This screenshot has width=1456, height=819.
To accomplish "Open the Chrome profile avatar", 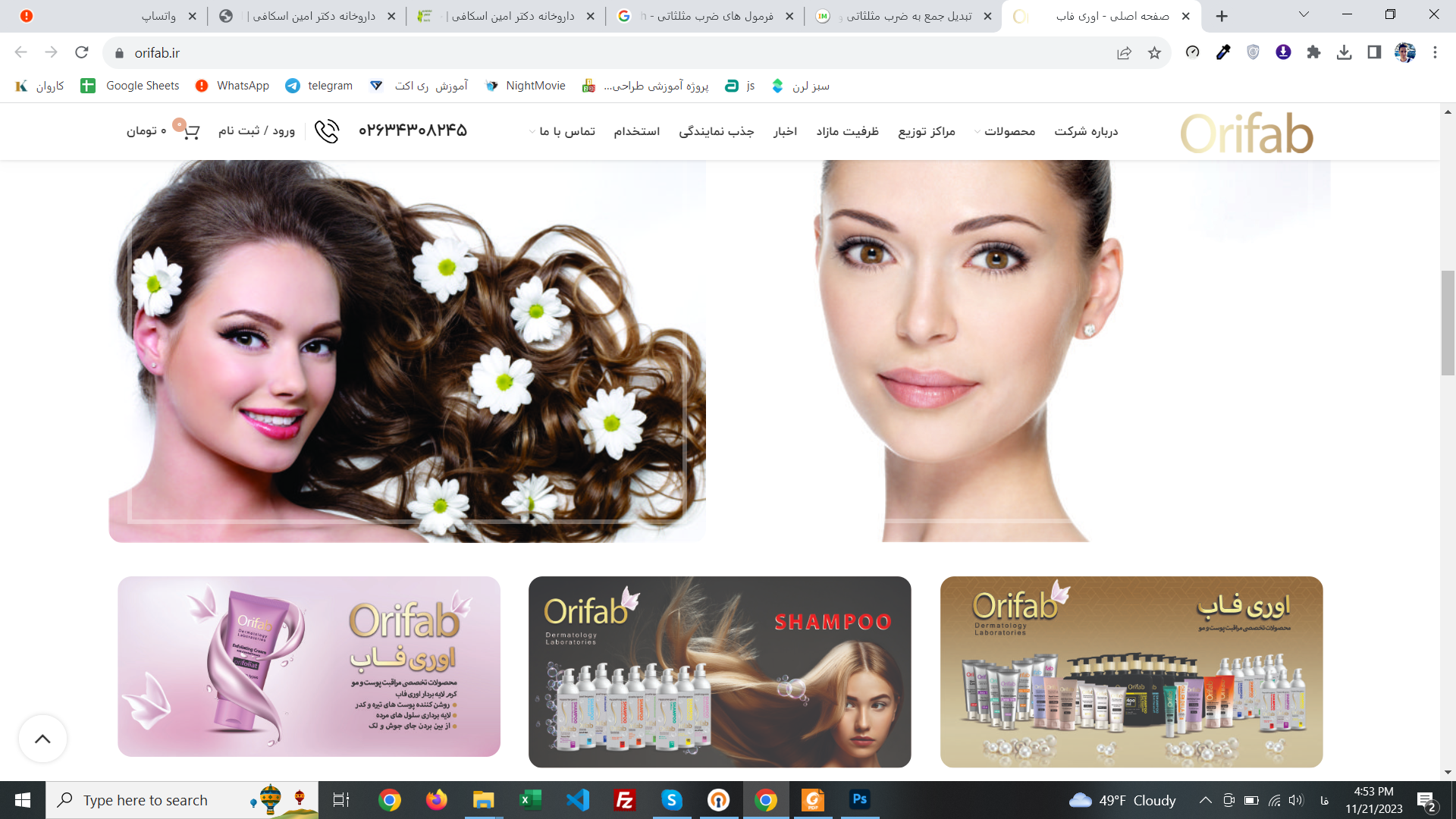I will click(1404, 52).
